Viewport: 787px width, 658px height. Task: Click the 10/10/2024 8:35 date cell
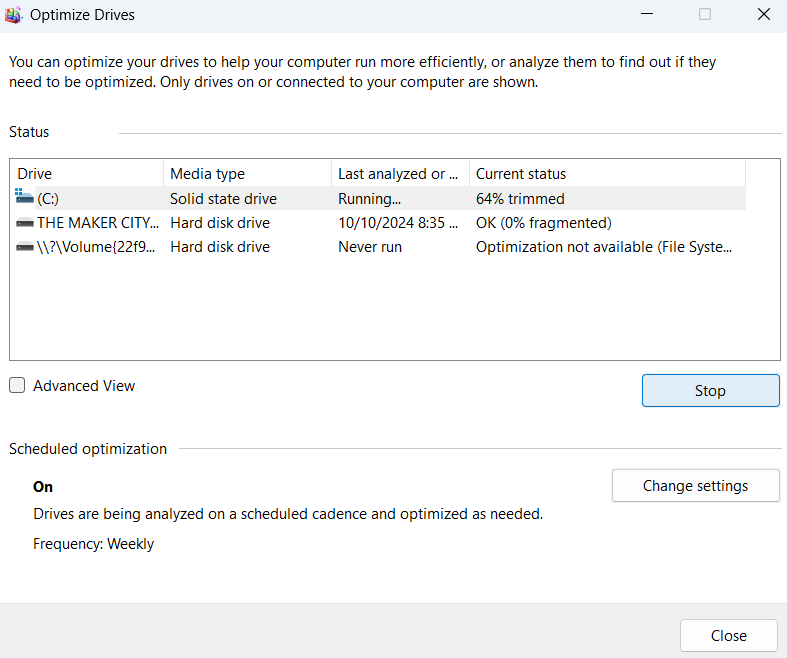[x=398, y=223]
